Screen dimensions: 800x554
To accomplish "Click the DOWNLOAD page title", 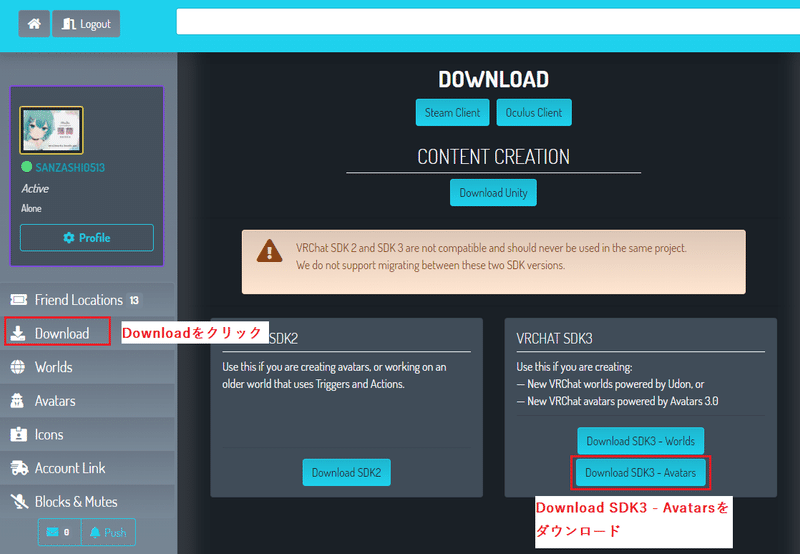I will (493, 80).
